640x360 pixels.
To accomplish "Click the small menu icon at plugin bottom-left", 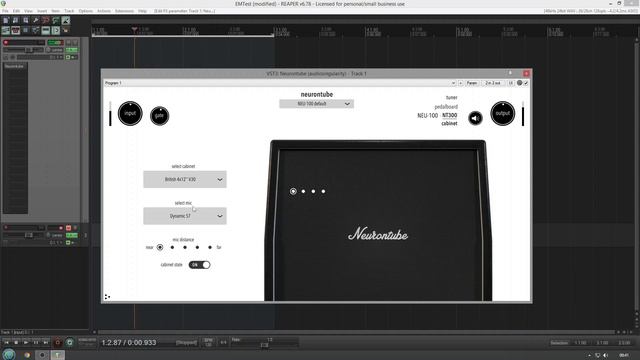I will [x=107, y=297].
